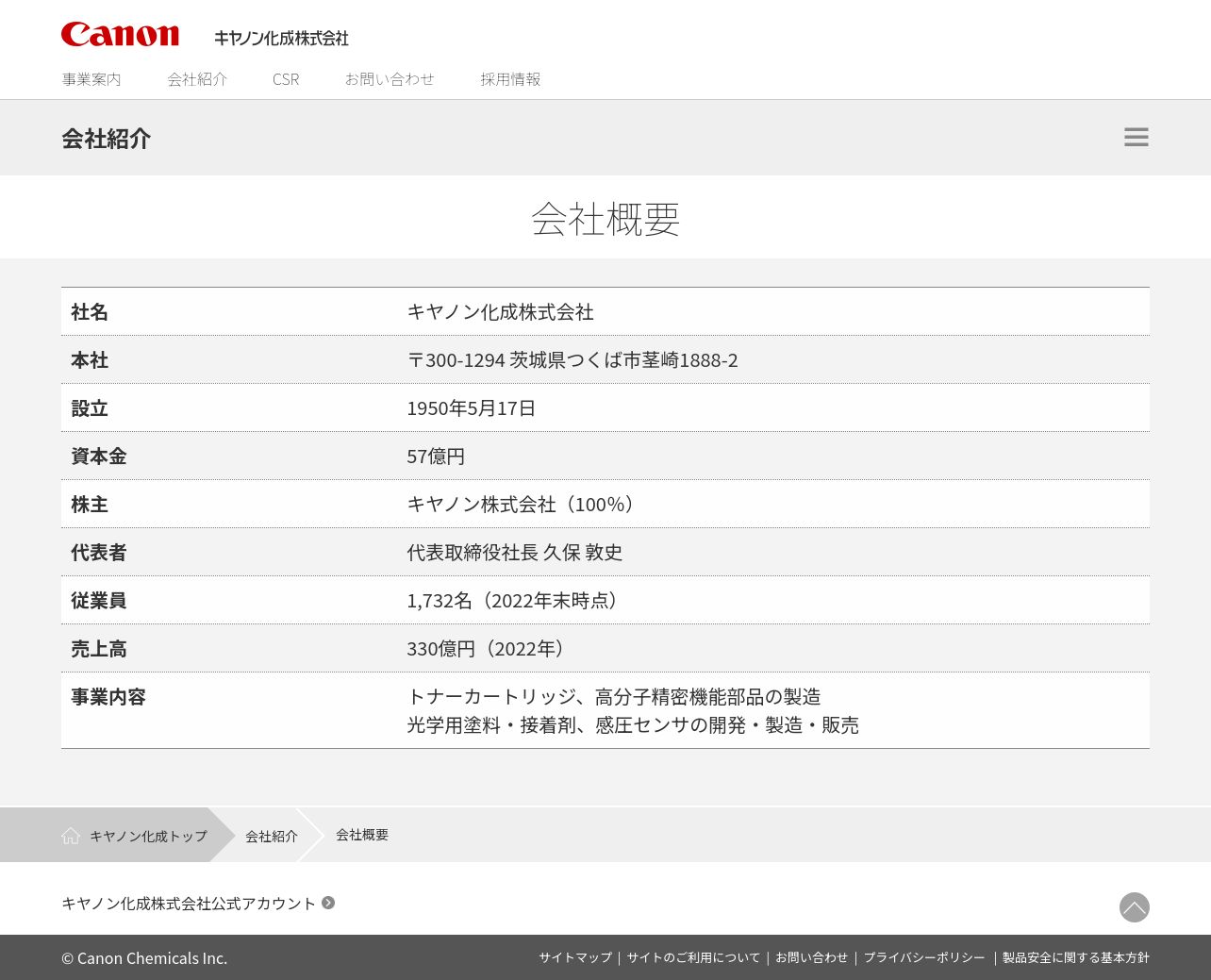Click the 株主 row label

(x=90, y=505)
